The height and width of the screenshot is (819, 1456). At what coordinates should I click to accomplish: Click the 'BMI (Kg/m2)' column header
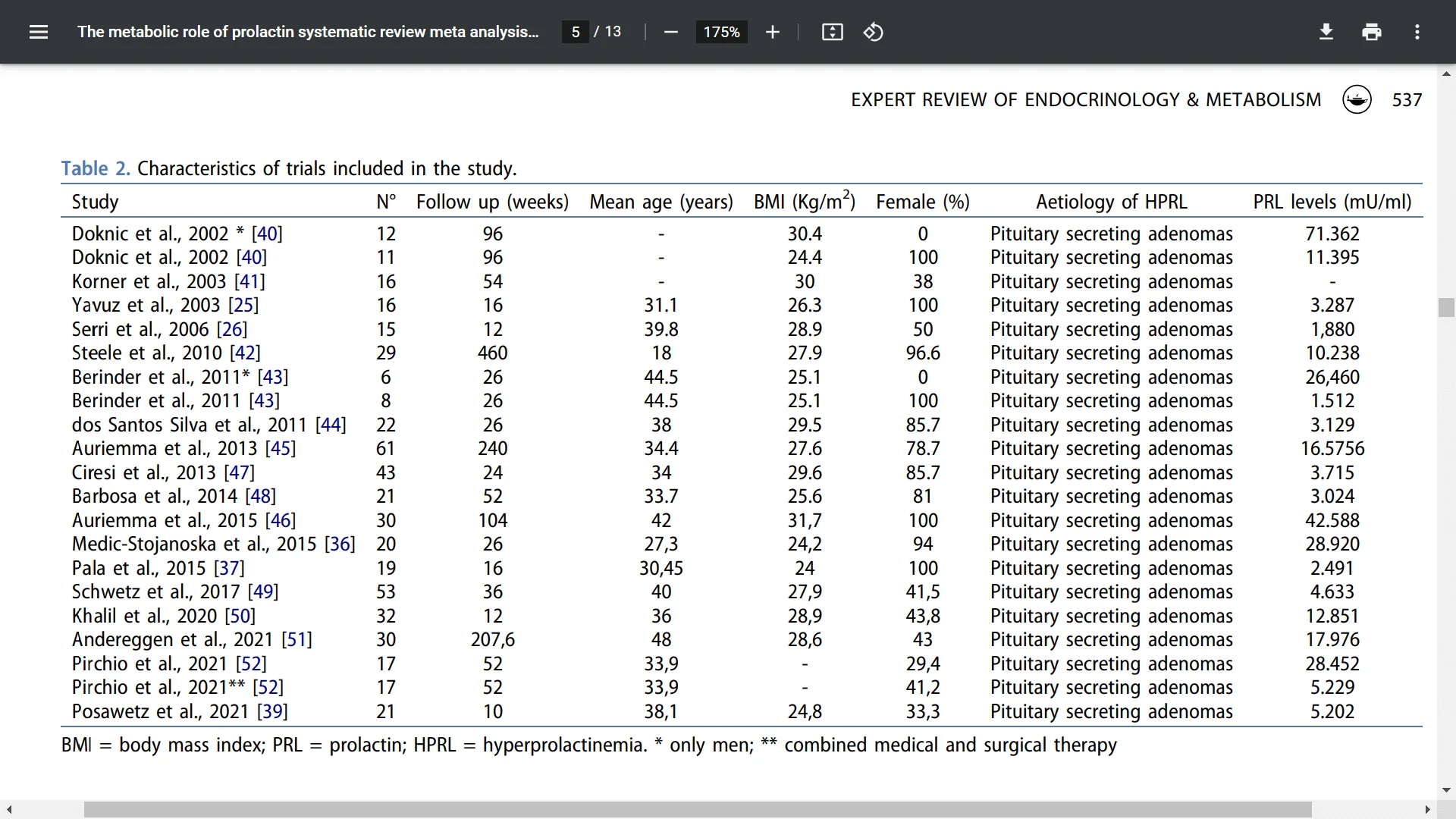pyautogui.click(x=805, y=201)
